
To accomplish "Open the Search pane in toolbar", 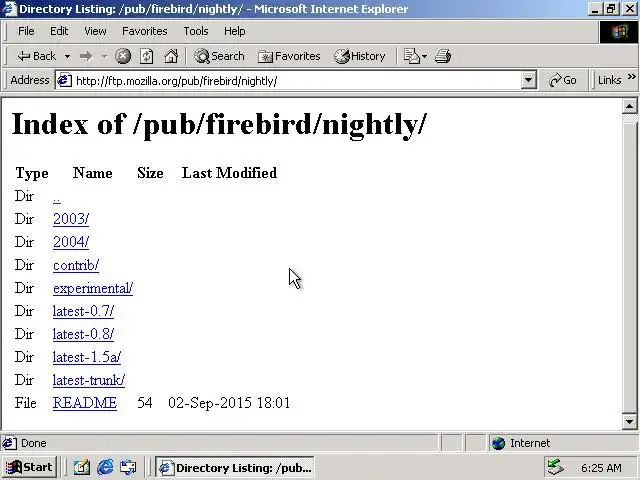I will tap(219, 56).
